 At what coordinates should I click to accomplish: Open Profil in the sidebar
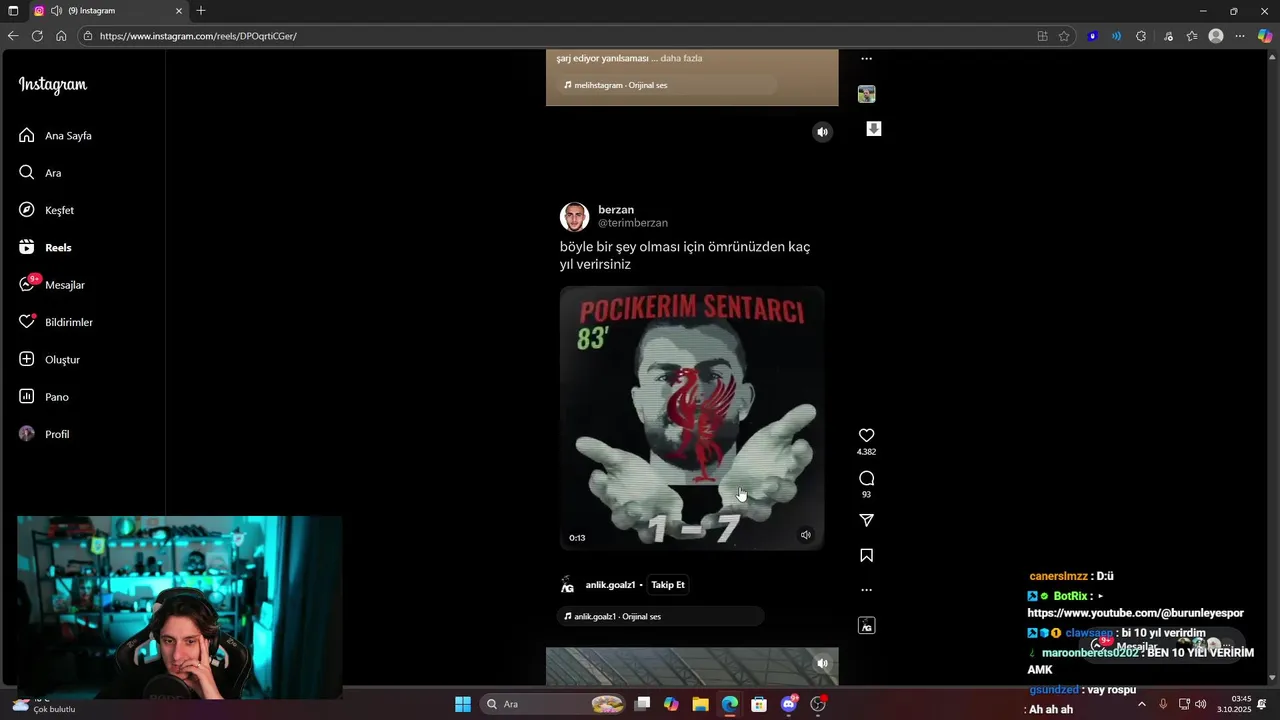pyautogui.click(x=44, y=434)
